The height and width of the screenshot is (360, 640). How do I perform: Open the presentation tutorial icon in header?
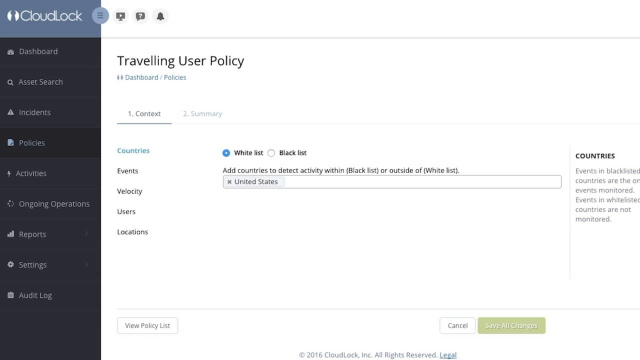pos(120,16)
